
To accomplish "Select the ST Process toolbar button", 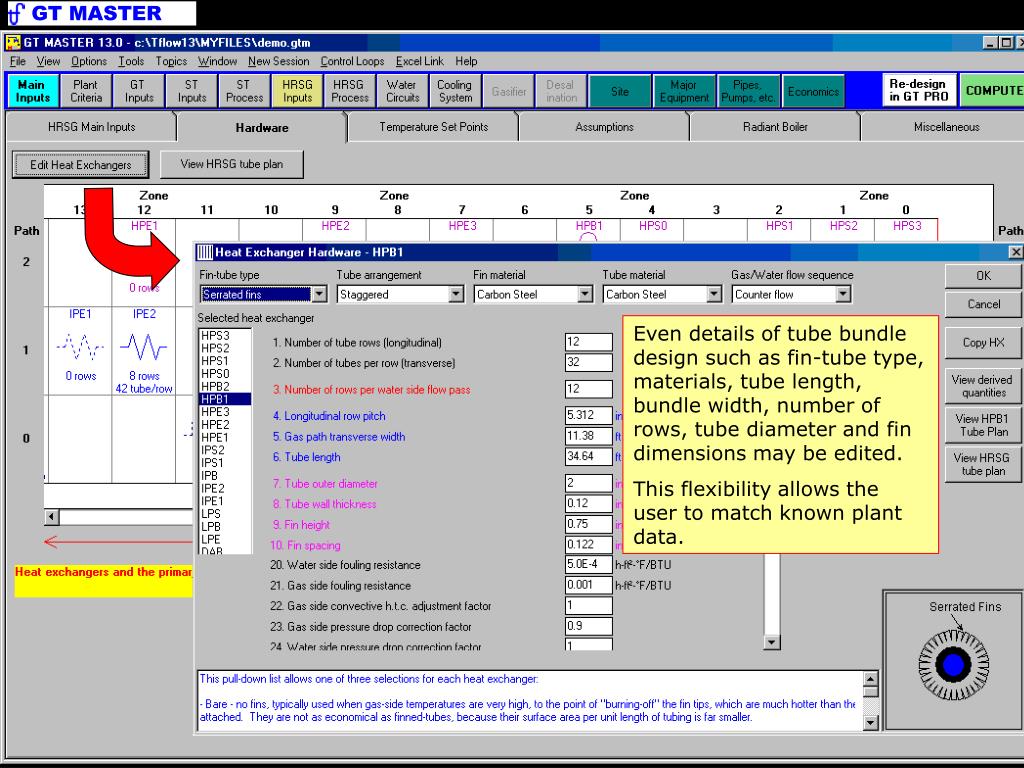I will (244, 91).
